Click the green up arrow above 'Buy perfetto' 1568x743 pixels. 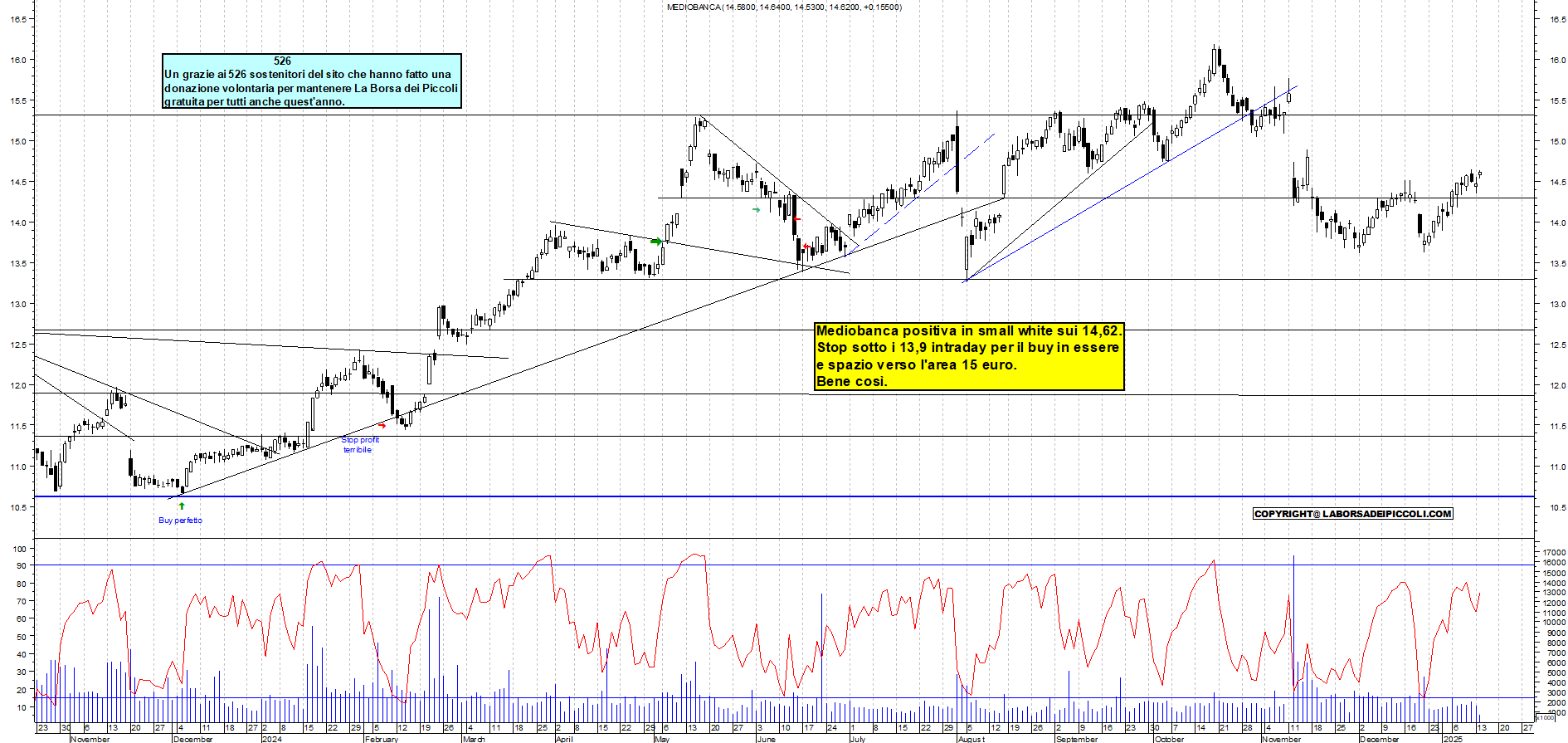coord(182,506)
